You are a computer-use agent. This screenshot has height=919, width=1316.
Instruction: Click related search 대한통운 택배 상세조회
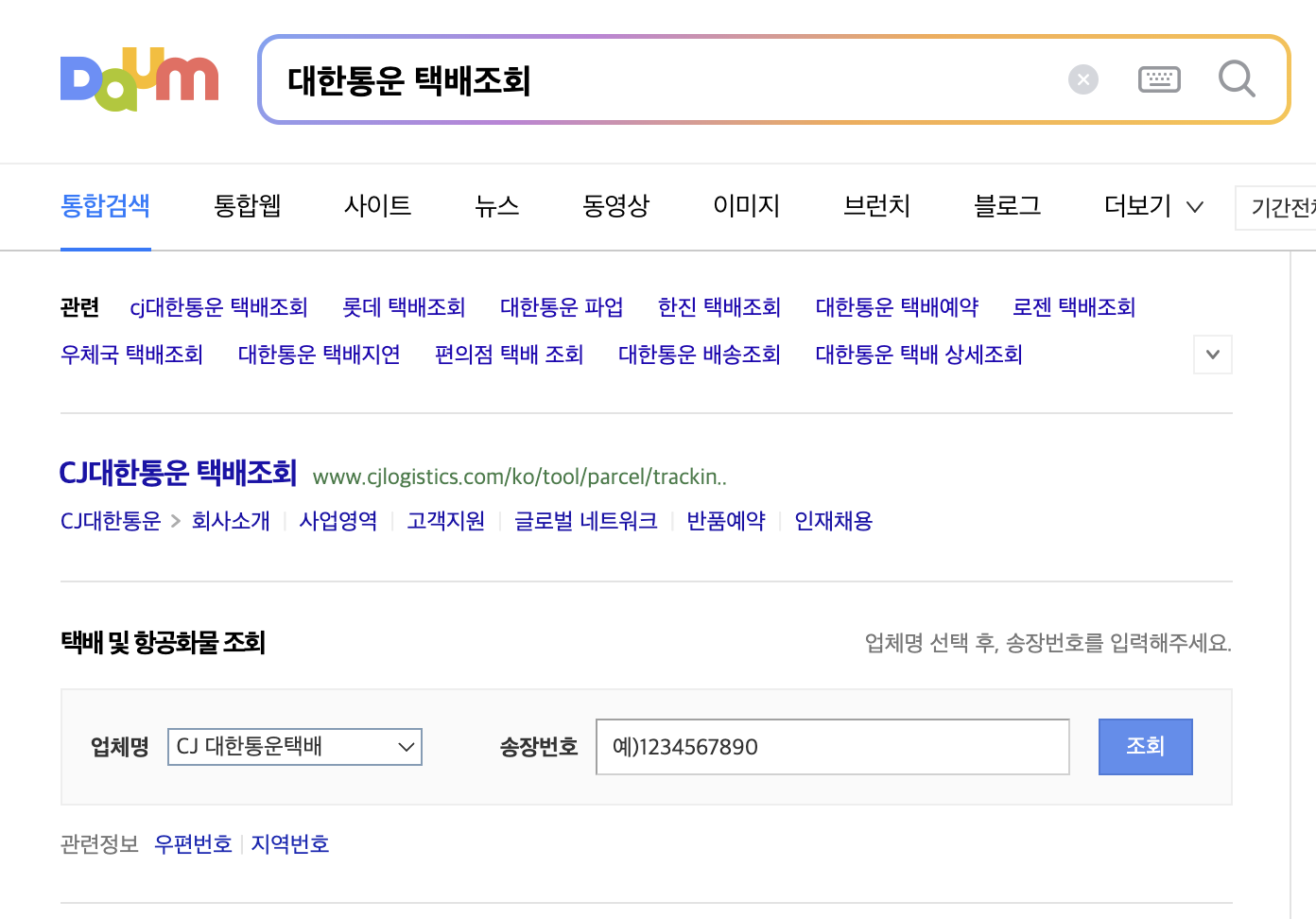click(x=920, y=355)
